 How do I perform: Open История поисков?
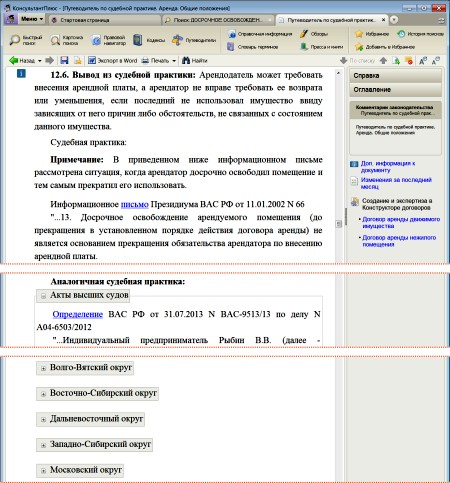point(420,34)
